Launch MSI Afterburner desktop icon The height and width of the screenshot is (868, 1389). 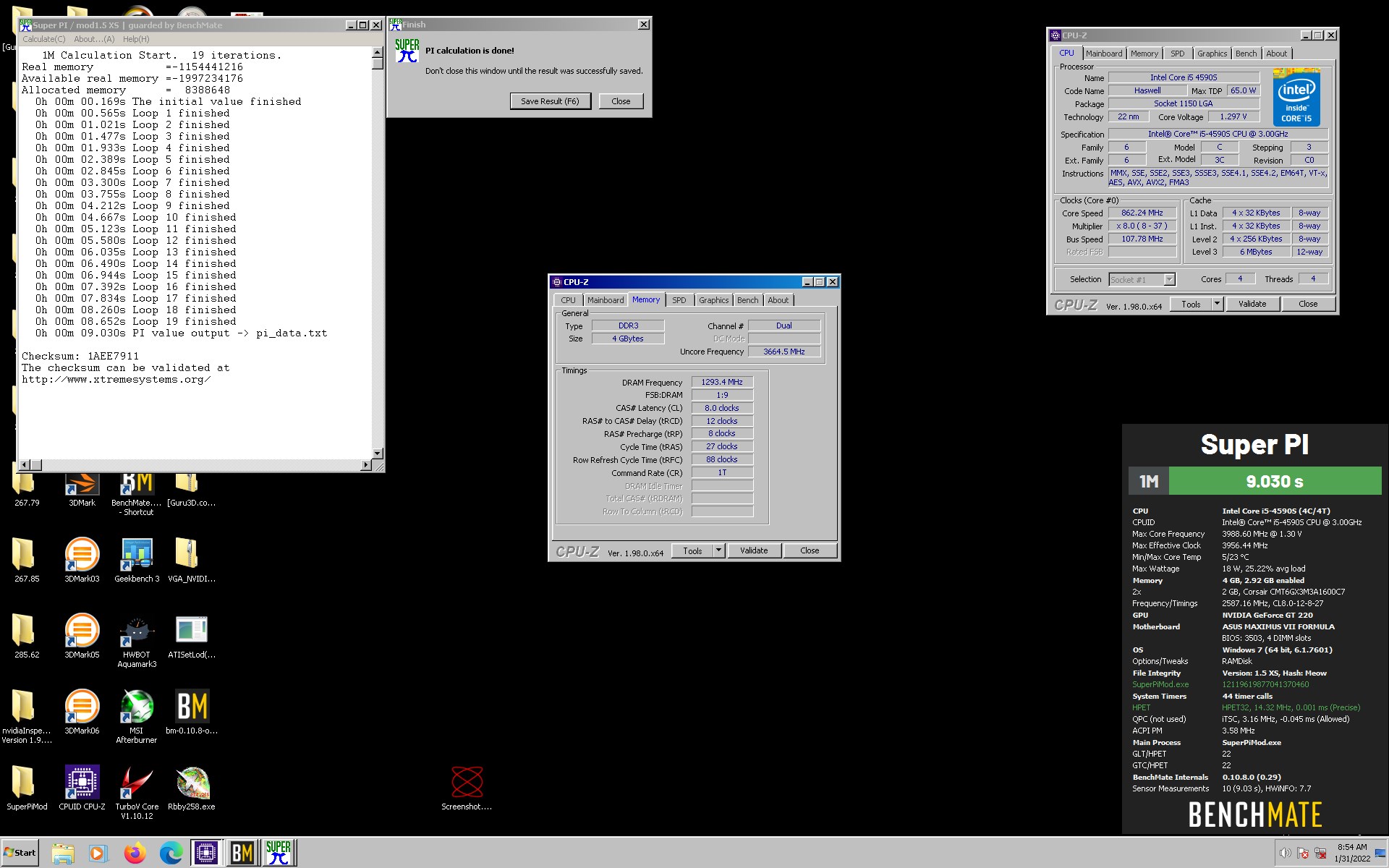(x=137, y=716)
